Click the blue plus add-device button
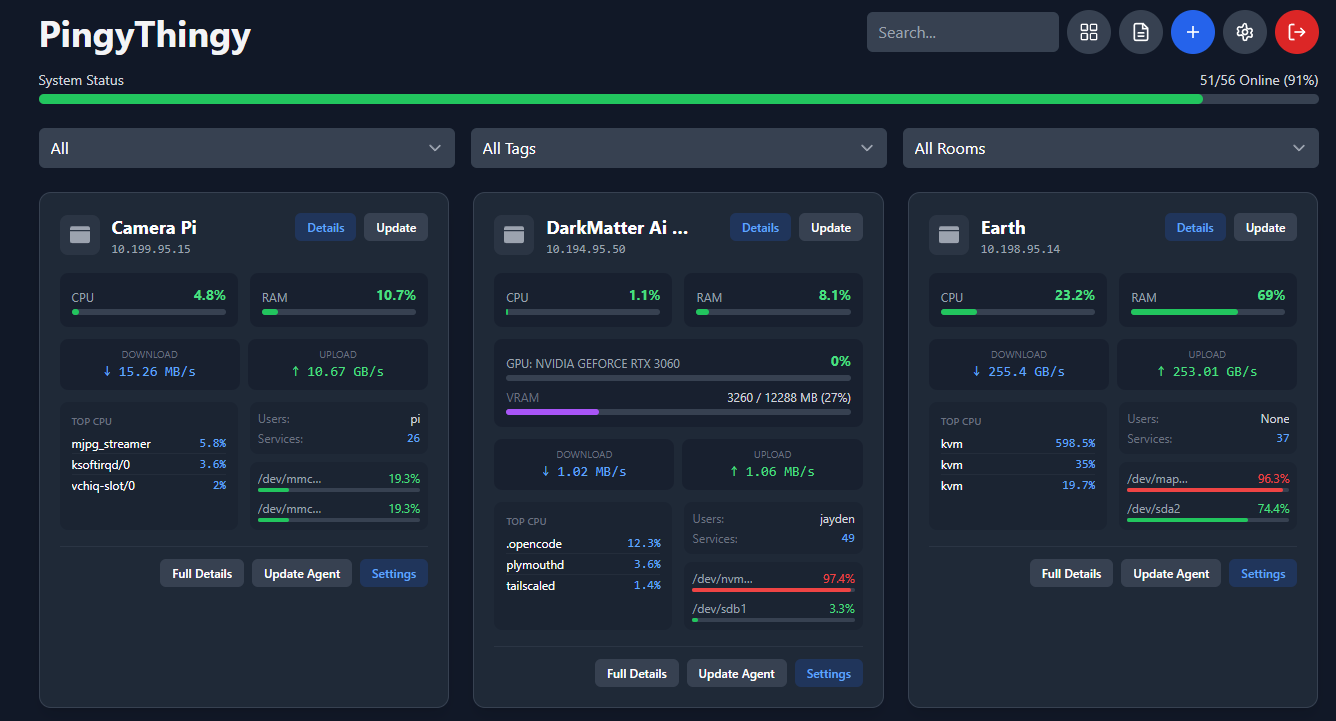The height and width of the screenshot is (721, 1336). pos(1193,32)
